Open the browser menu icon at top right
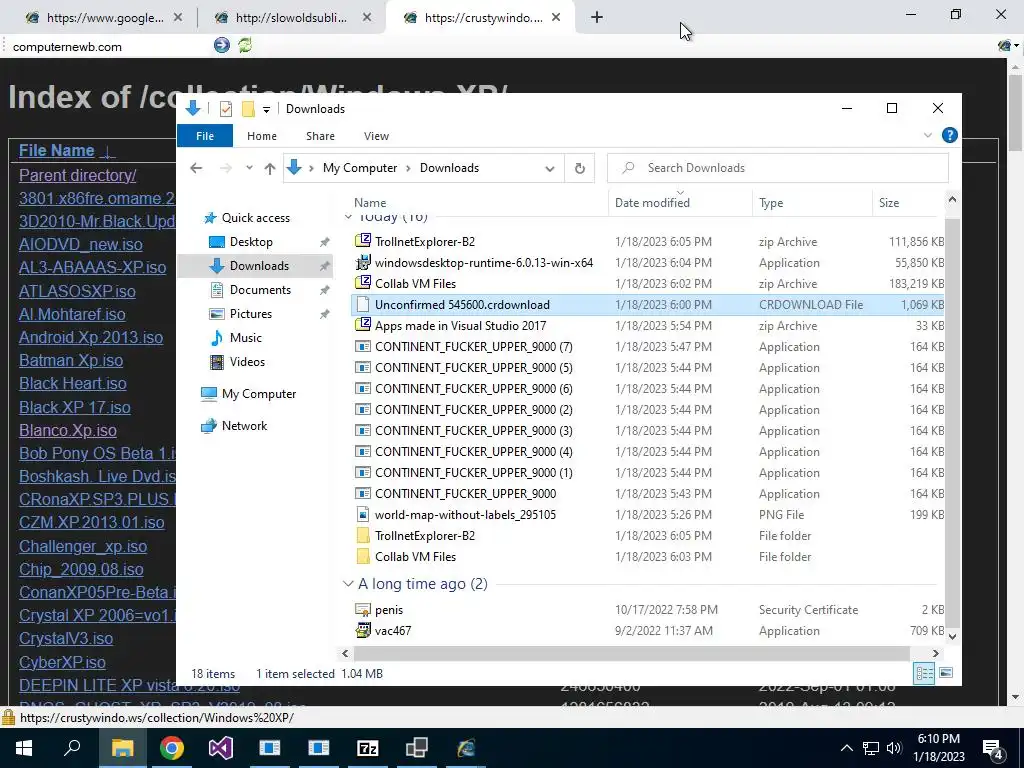Image resolution: width=1024 pixels, height=768 pixels. 1008,46
